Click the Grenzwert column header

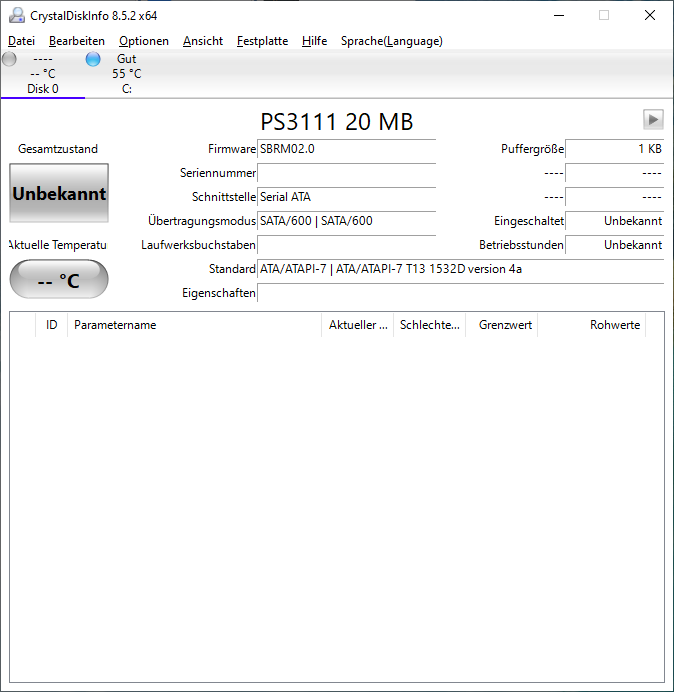502,325
